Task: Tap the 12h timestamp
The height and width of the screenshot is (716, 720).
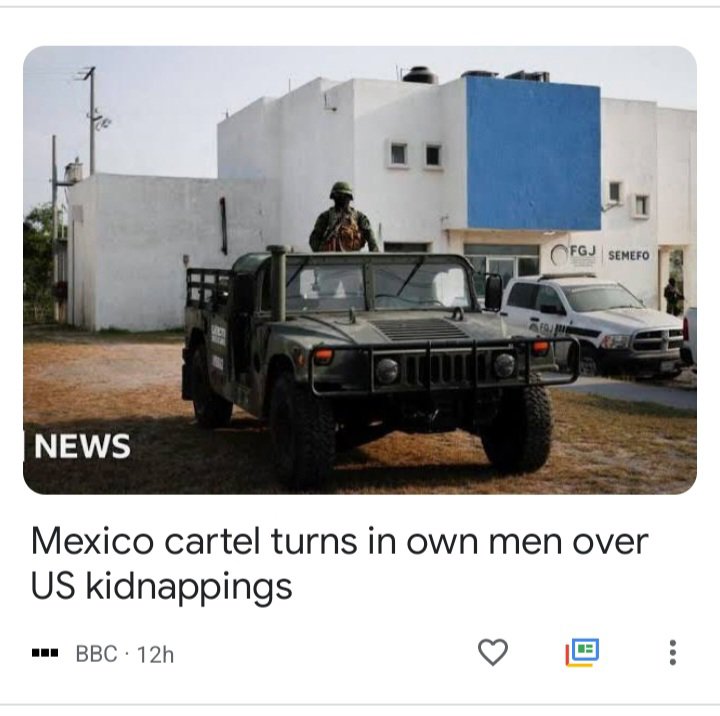Action: [155, 654]
